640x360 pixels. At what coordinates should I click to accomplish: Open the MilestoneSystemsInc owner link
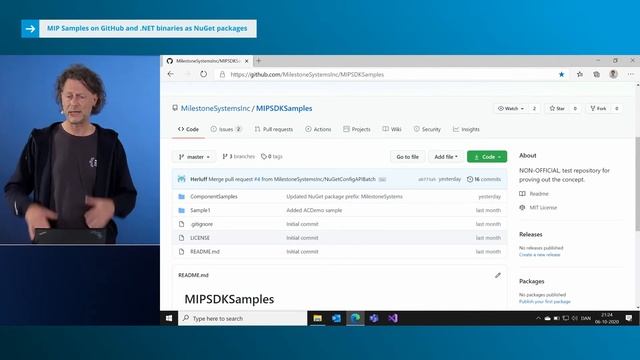[x=215, y=109]
